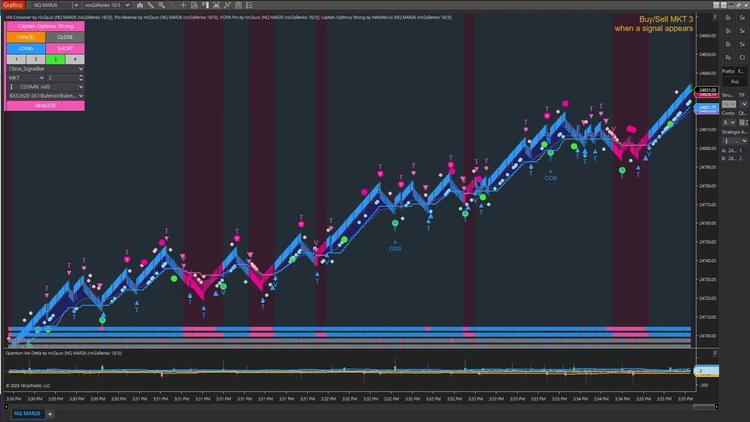This screenshot has width=750, height=422.
Task: Click the right arrow of horizontal scrollbar
Action: [716, 406]
